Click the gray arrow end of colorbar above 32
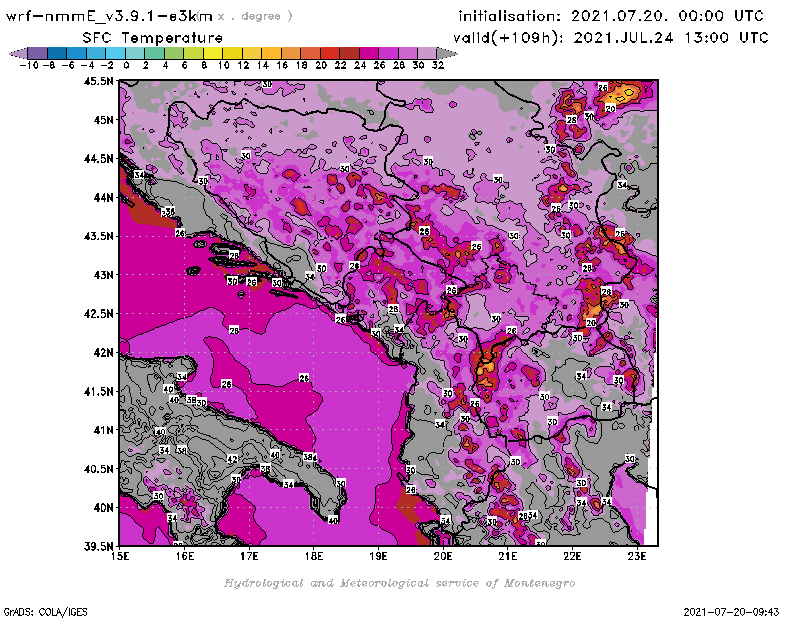The width and height of the screenshot is (800, 618). [x=447, y=53]
